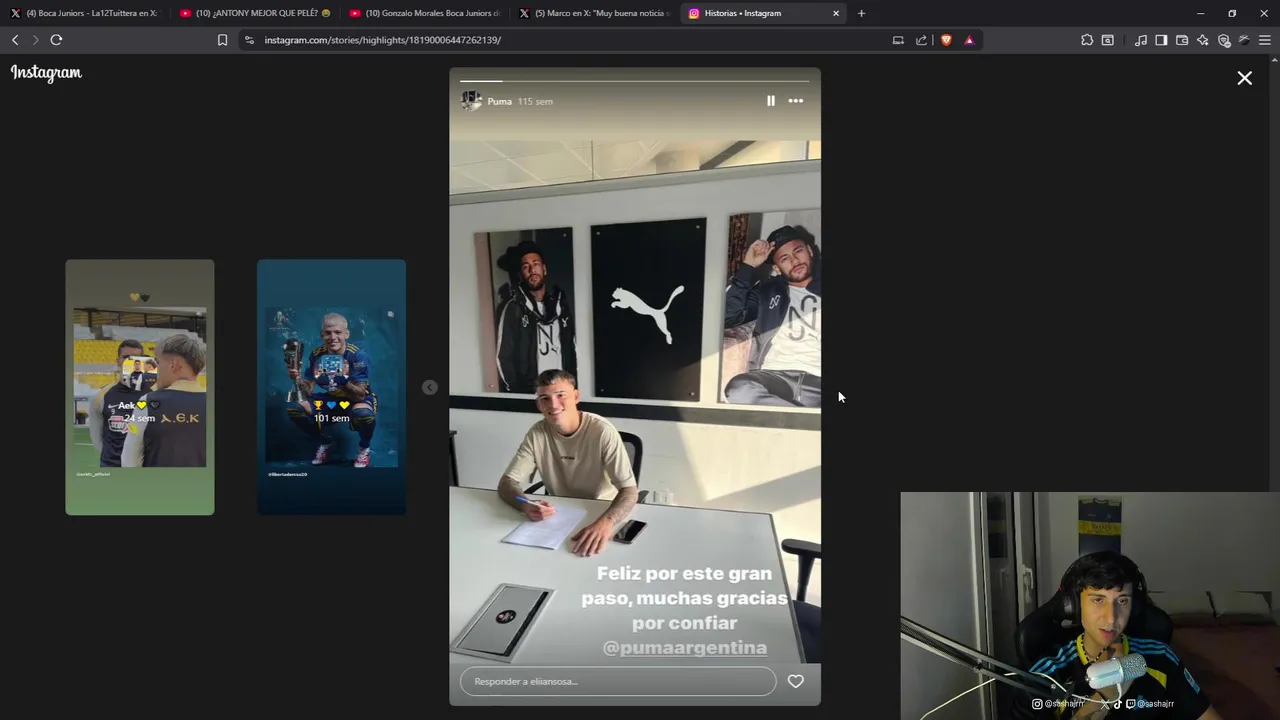1280x720 pixels.
Task: Open the @pumaargentina mention in the story
Action: pyautogui.click(x=685, y=648)
